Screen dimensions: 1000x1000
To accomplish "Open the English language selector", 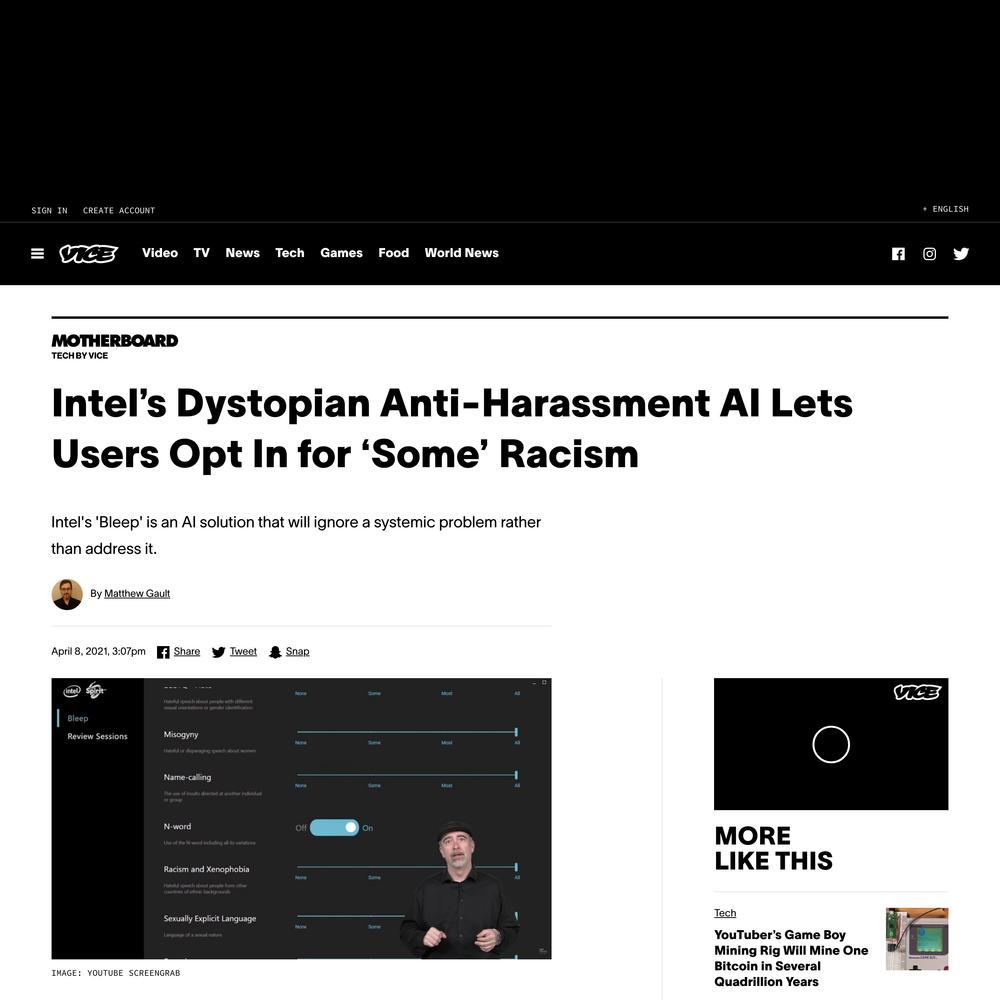I will (946, 209).
